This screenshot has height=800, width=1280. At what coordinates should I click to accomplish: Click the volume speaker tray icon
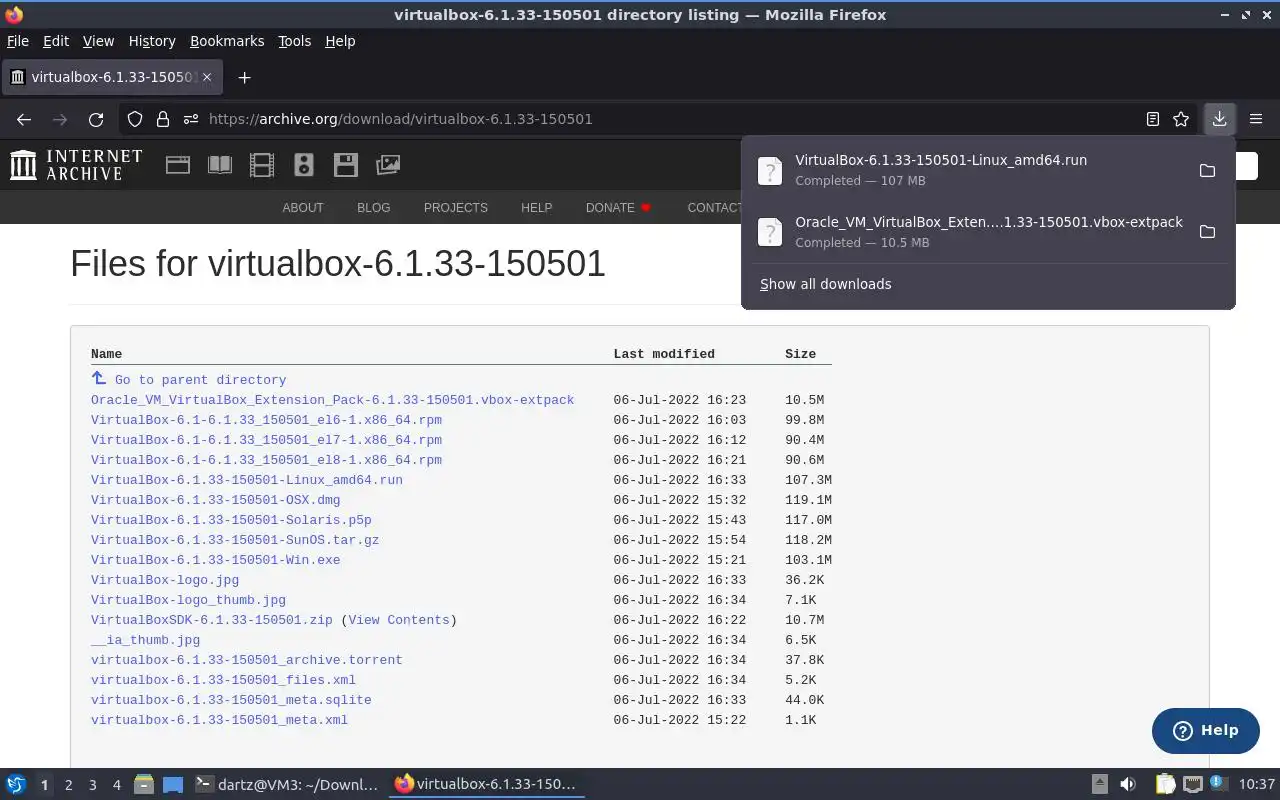pos(1128,785)
